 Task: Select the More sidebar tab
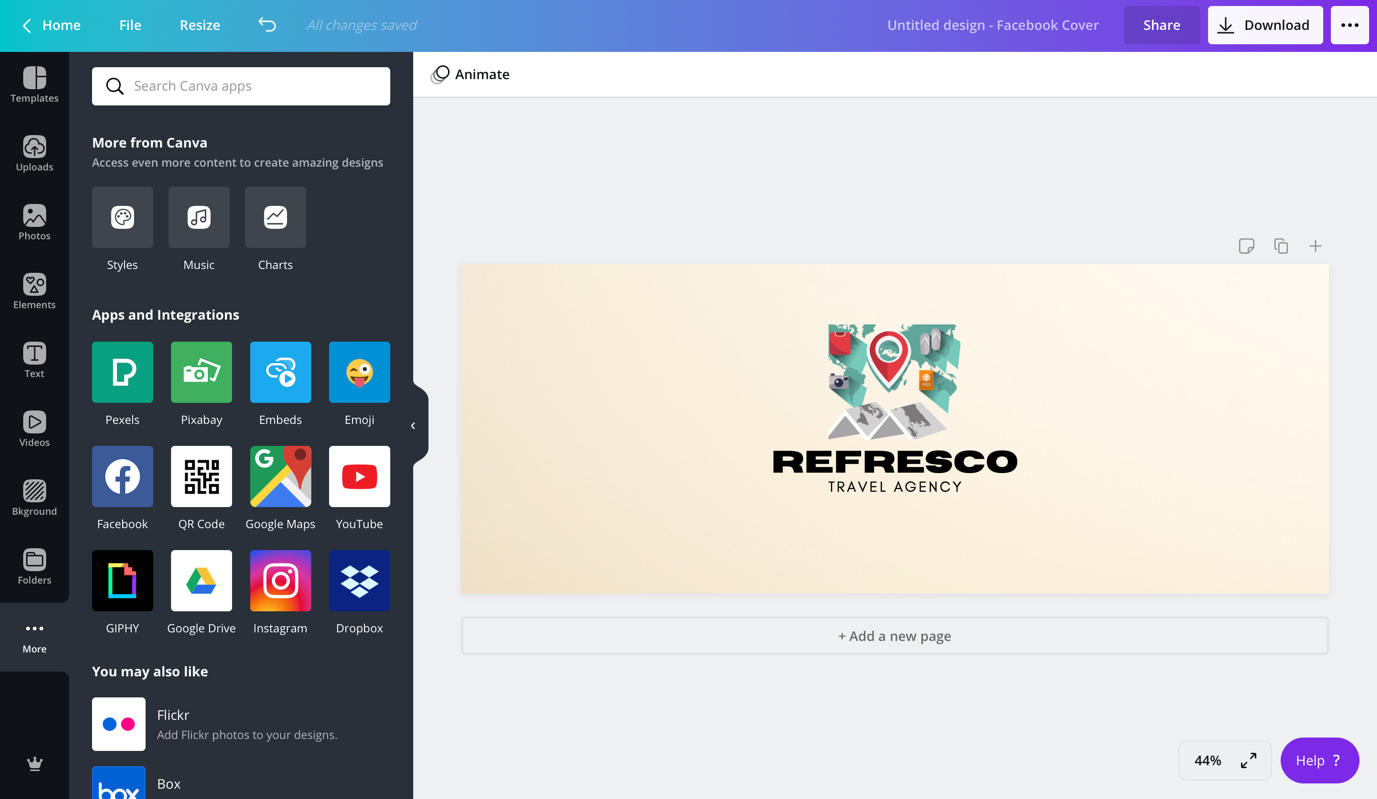(x=34, y=637)
